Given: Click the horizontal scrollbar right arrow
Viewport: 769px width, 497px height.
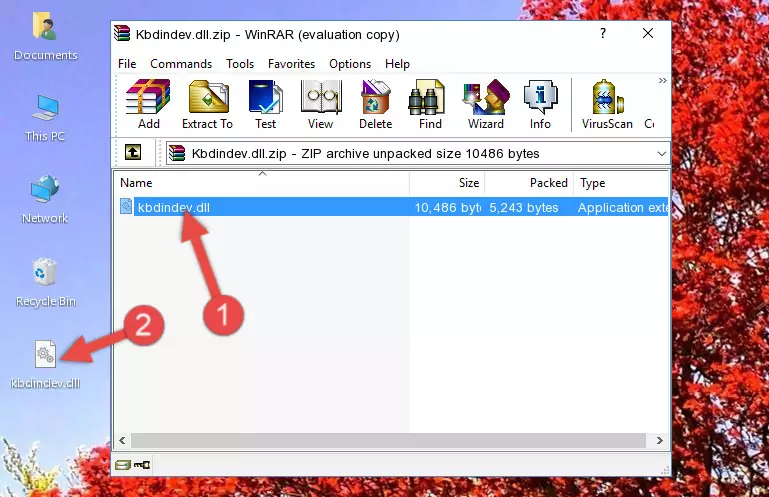Looking at the screenshot, I should 660,441.
